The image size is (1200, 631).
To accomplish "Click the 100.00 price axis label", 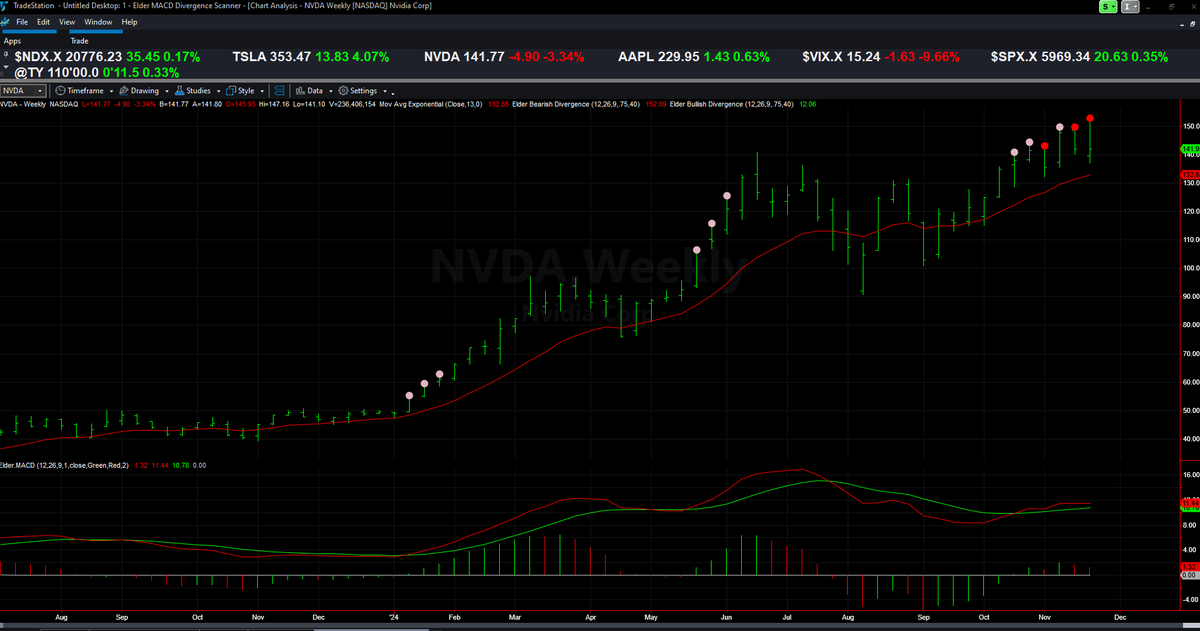I will click(x=1190, y=269).
